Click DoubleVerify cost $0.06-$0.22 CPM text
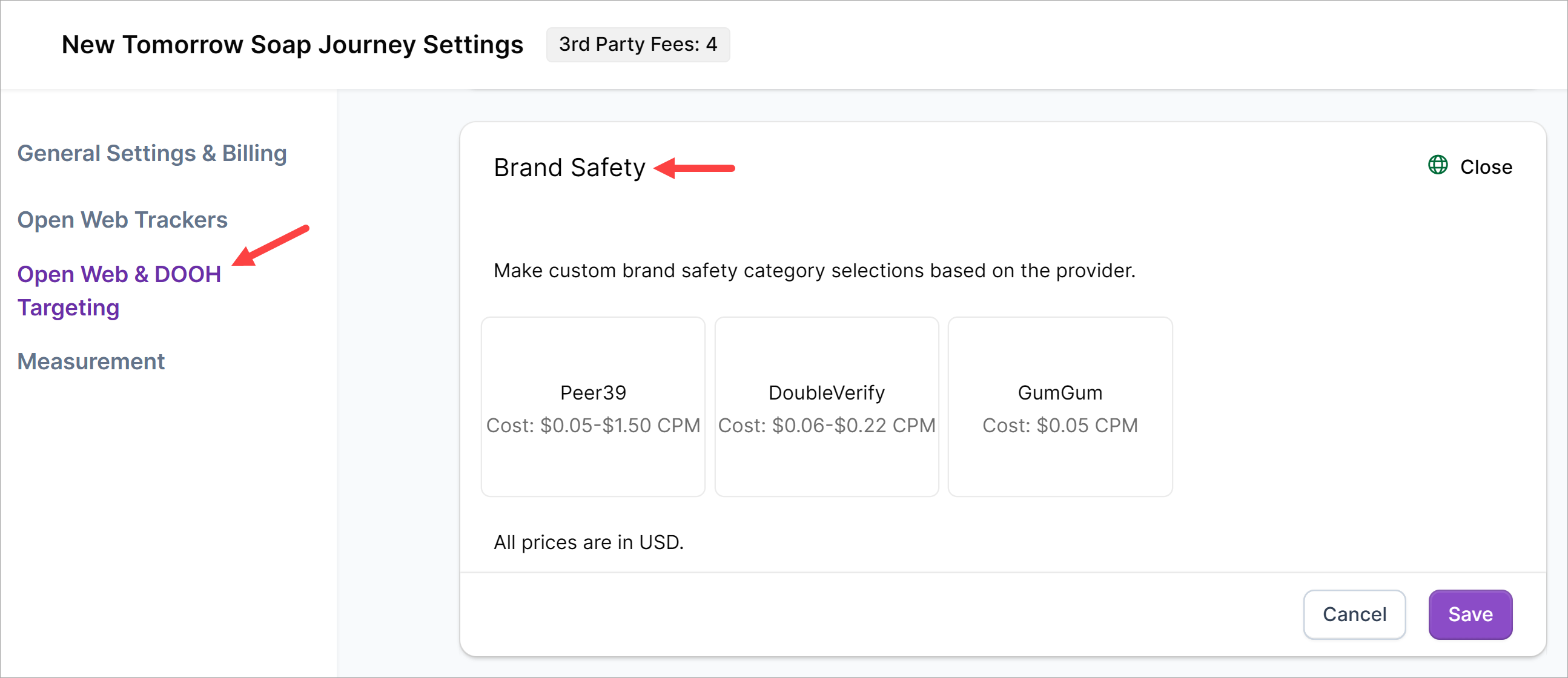Screen dimensions: 1568x678 point(826,426)
